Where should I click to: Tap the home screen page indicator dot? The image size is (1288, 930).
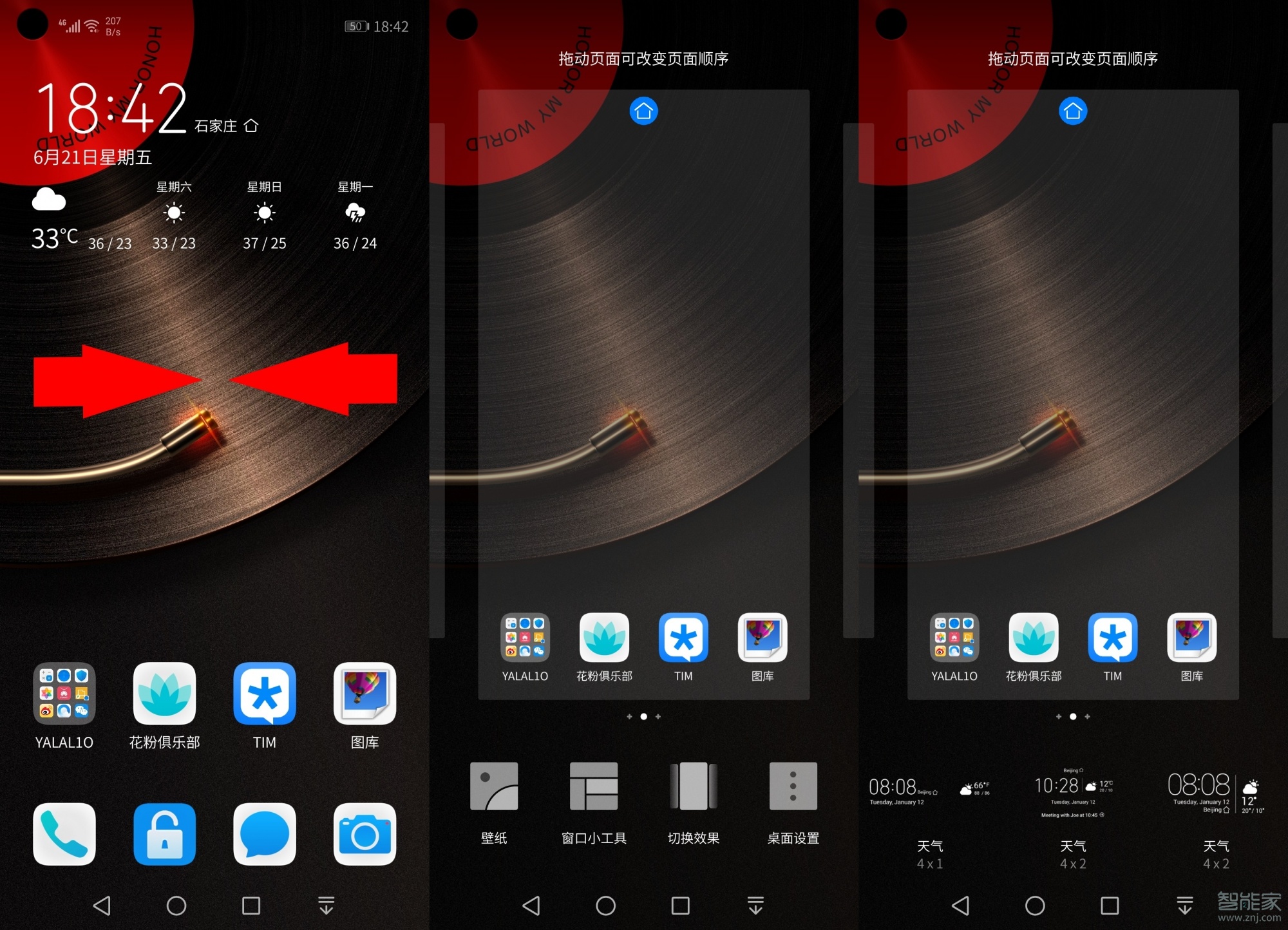[x=644, y=718]
